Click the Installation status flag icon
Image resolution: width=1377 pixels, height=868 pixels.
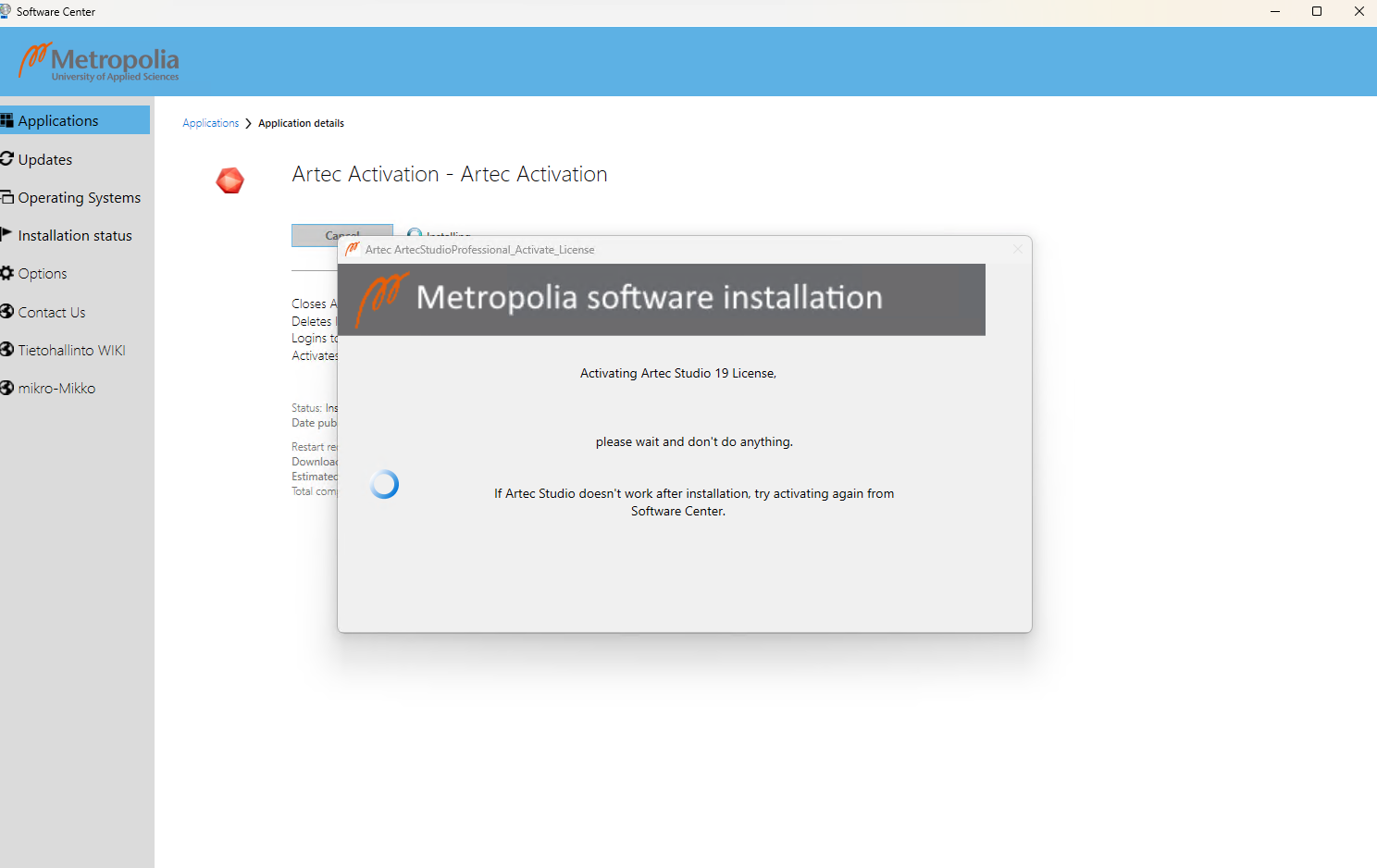point(6,234)
